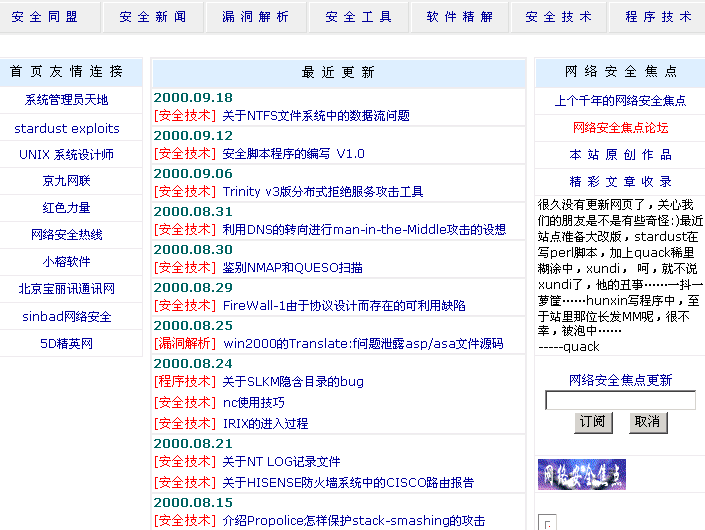Image resolution: width=705 pixels, height=530 pixels.
Task: Click the [安全技术] tag beside NTFS article
Action: [x=185, y=116]
